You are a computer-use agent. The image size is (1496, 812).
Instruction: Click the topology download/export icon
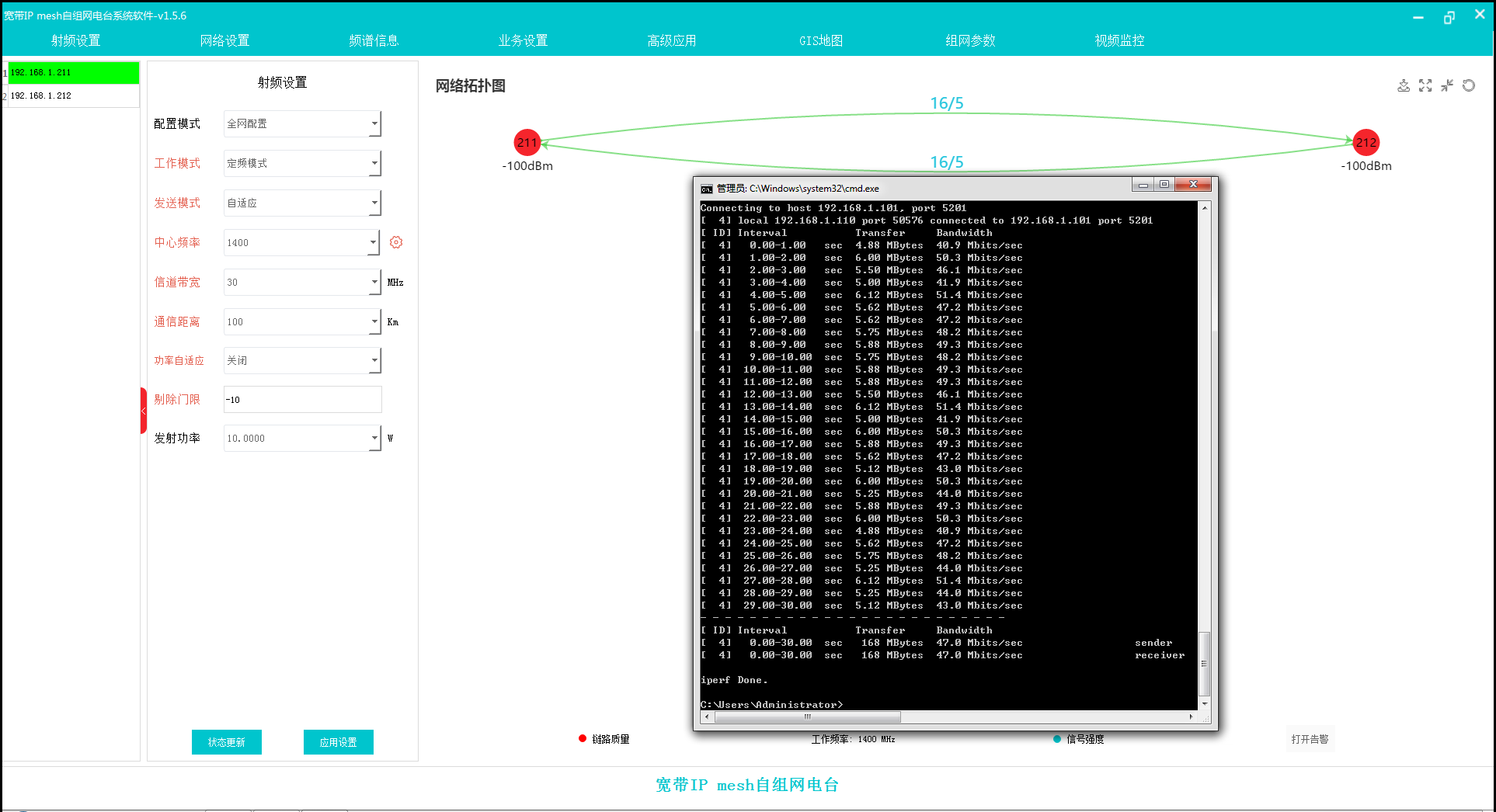(x=1403, y=85)
